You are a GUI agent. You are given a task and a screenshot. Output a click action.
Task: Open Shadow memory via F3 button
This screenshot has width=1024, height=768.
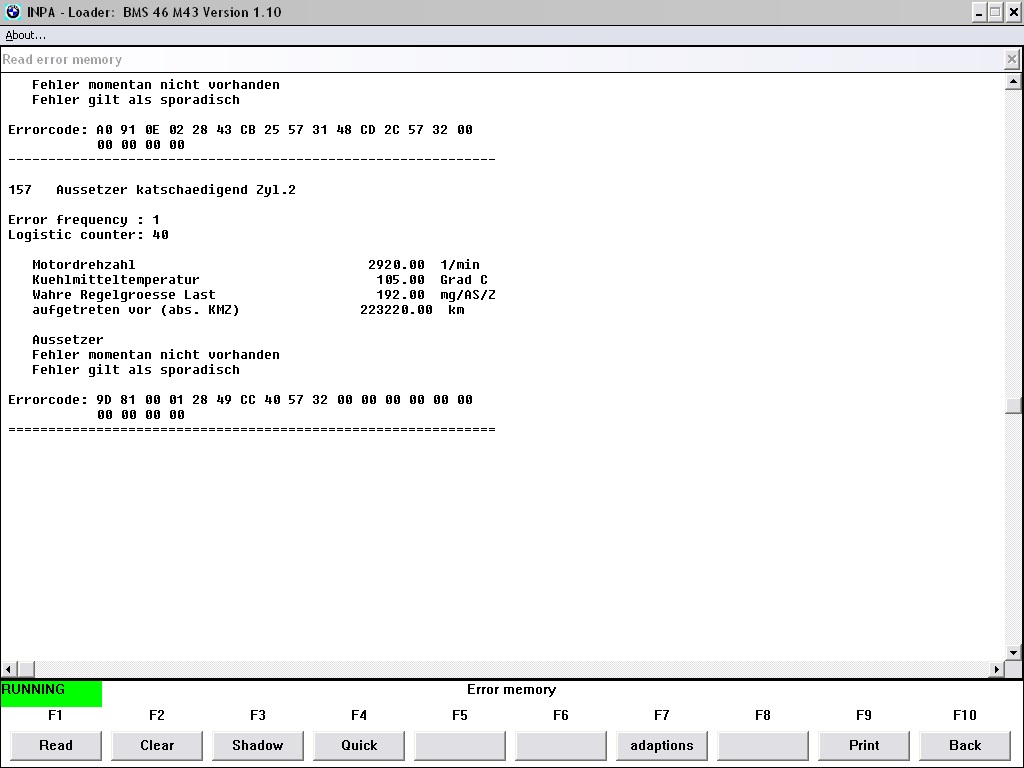point(258,745)
